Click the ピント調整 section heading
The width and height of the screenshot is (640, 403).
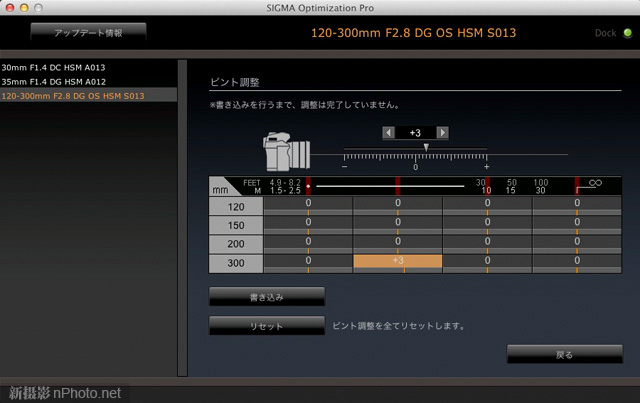pos(235,82)
